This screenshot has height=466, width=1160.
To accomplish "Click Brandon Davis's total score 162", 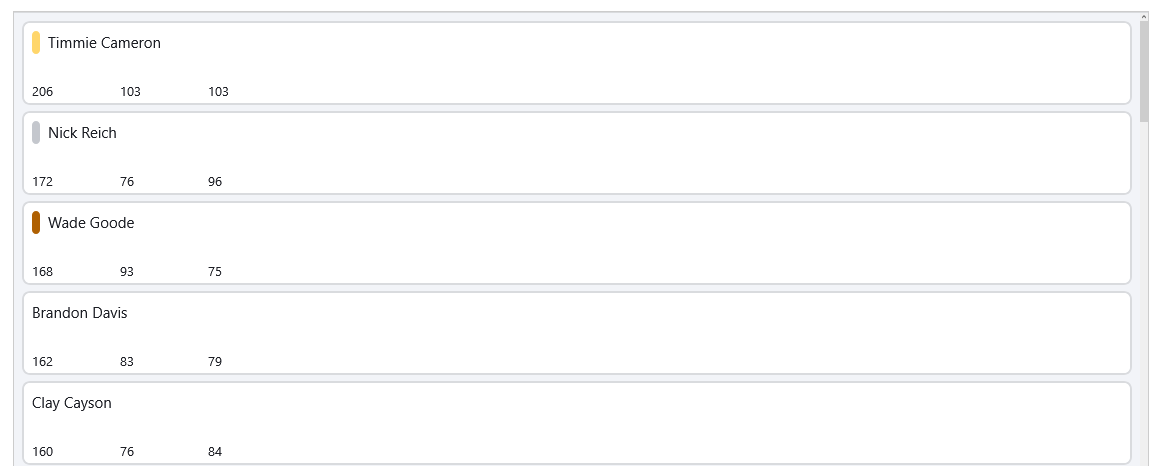I will point(43,362).
